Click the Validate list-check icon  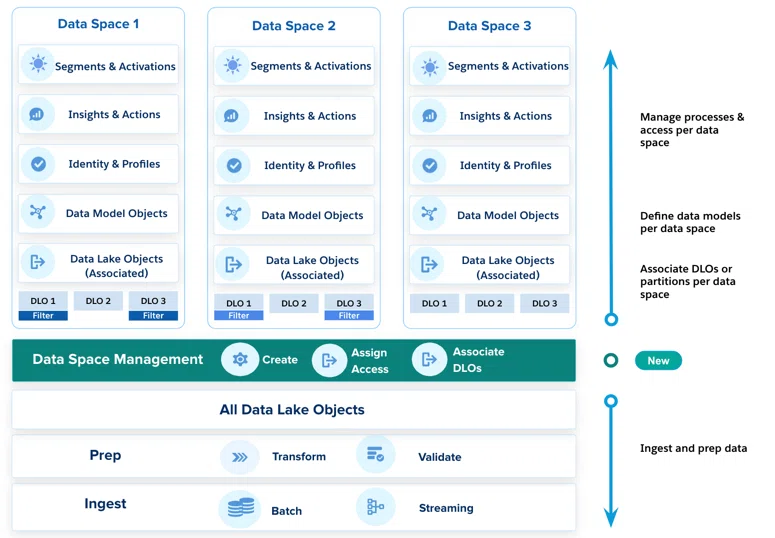(376, 454)
